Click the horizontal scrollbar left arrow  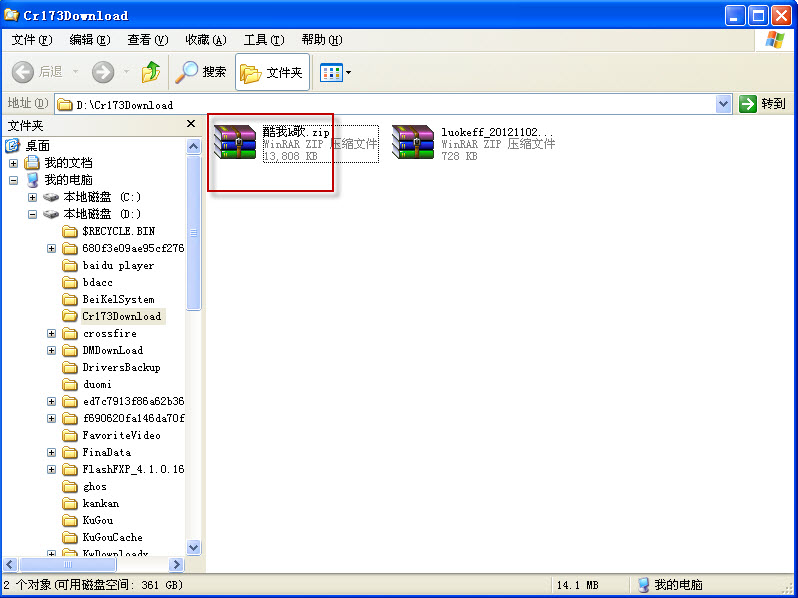(x=11, y=564)
